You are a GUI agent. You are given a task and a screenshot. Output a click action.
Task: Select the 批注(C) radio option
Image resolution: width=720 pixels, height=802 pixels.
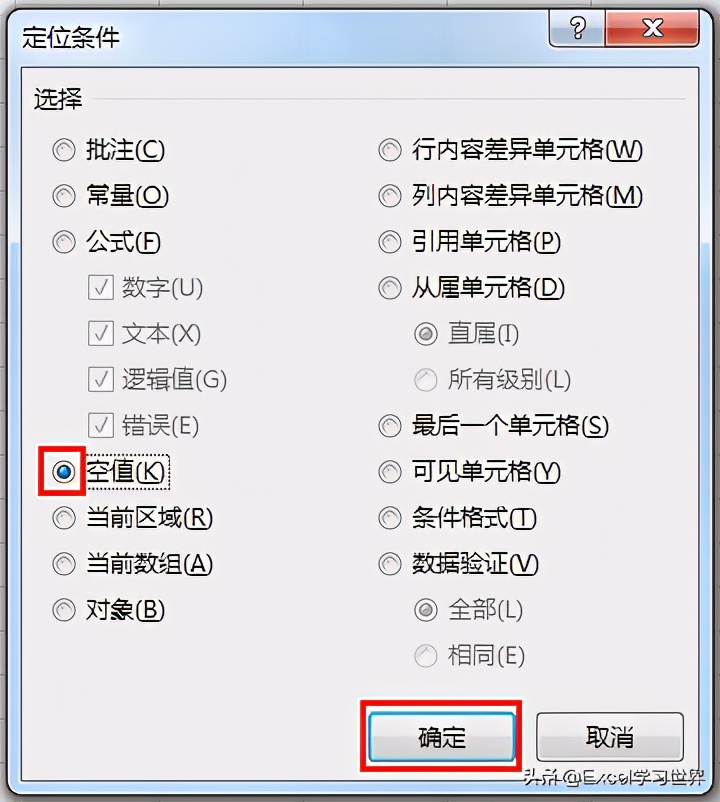pos(64,150)
